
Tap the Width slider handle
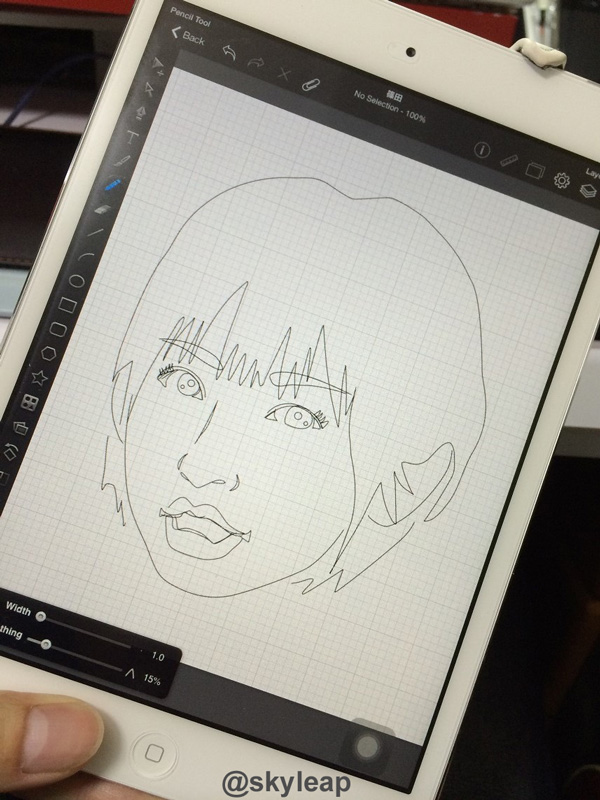pos(41,616)
